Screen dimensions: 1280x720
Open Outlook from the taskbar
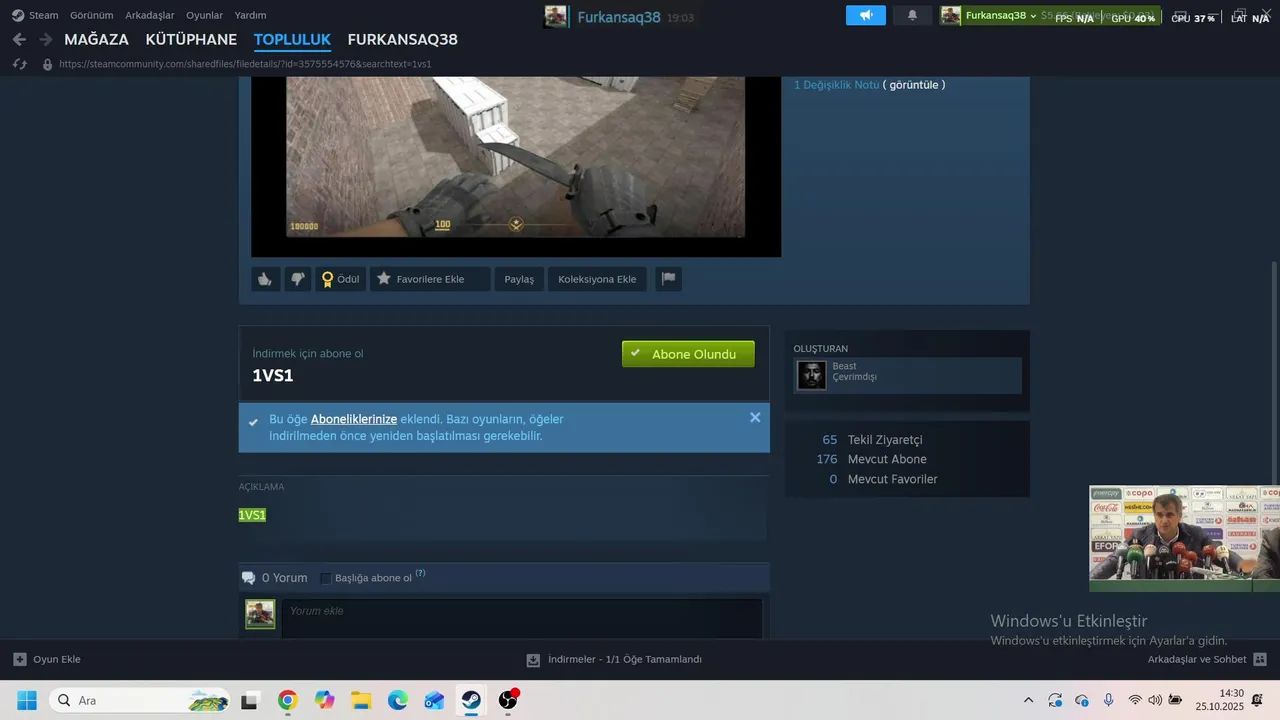tap(434, 700)
